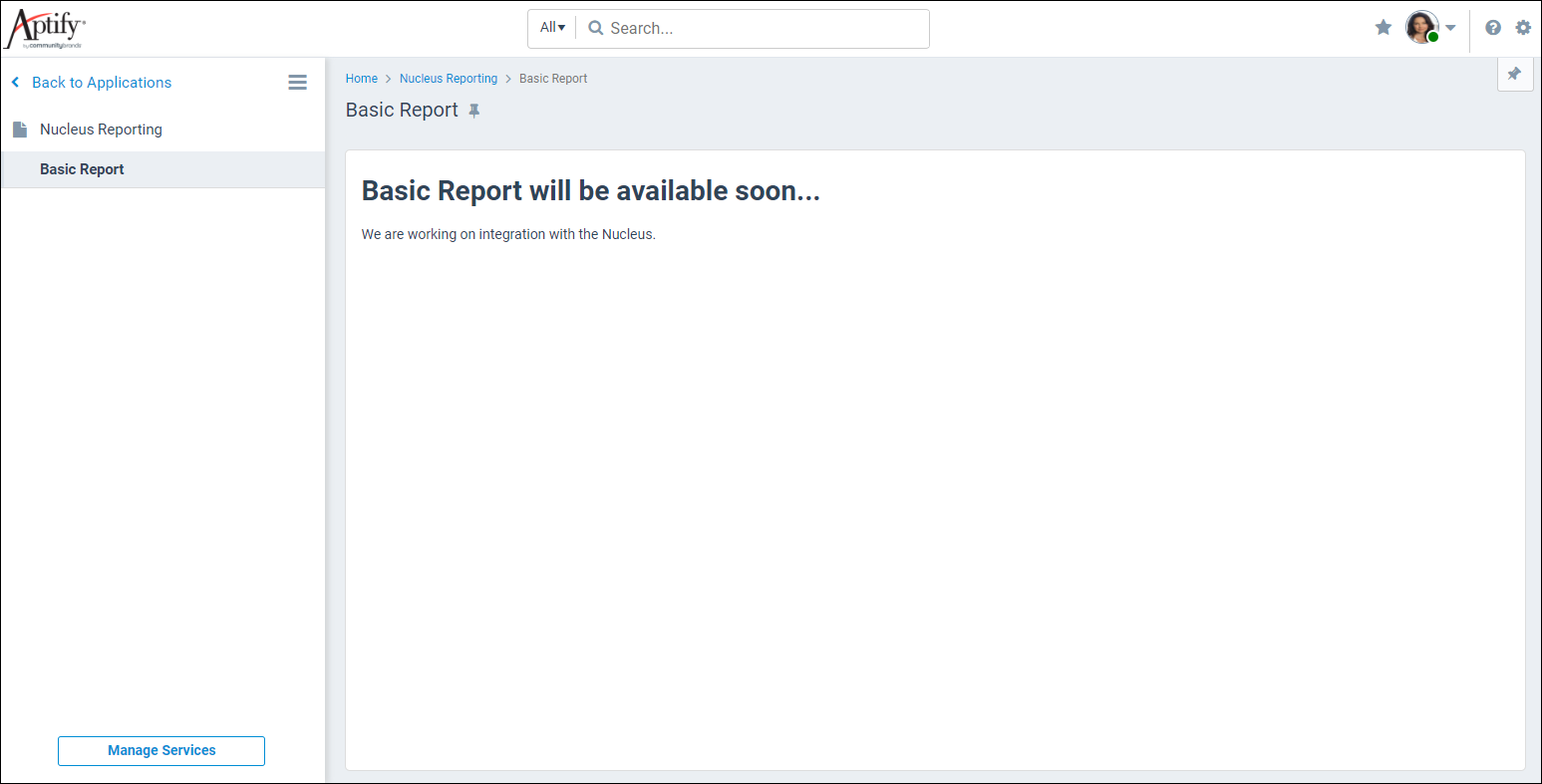Toggle the left navigation collapse chevron

14,82
